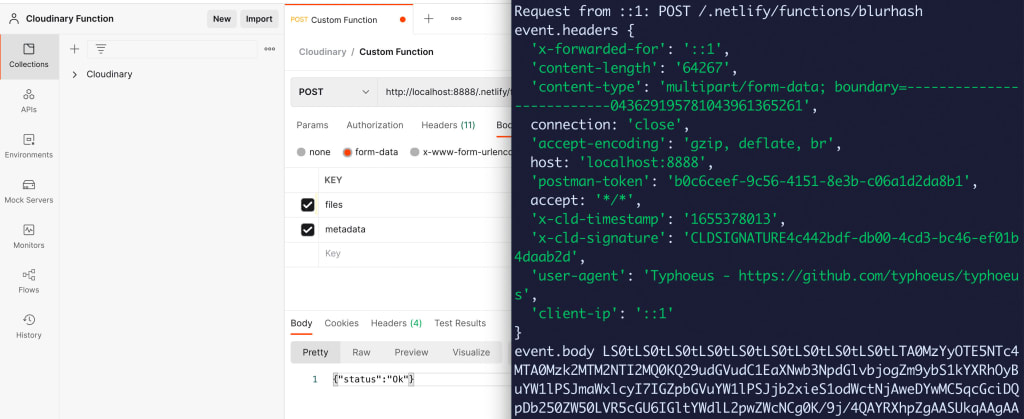
Task: Click the KEY column header
Action: point(333,180)
